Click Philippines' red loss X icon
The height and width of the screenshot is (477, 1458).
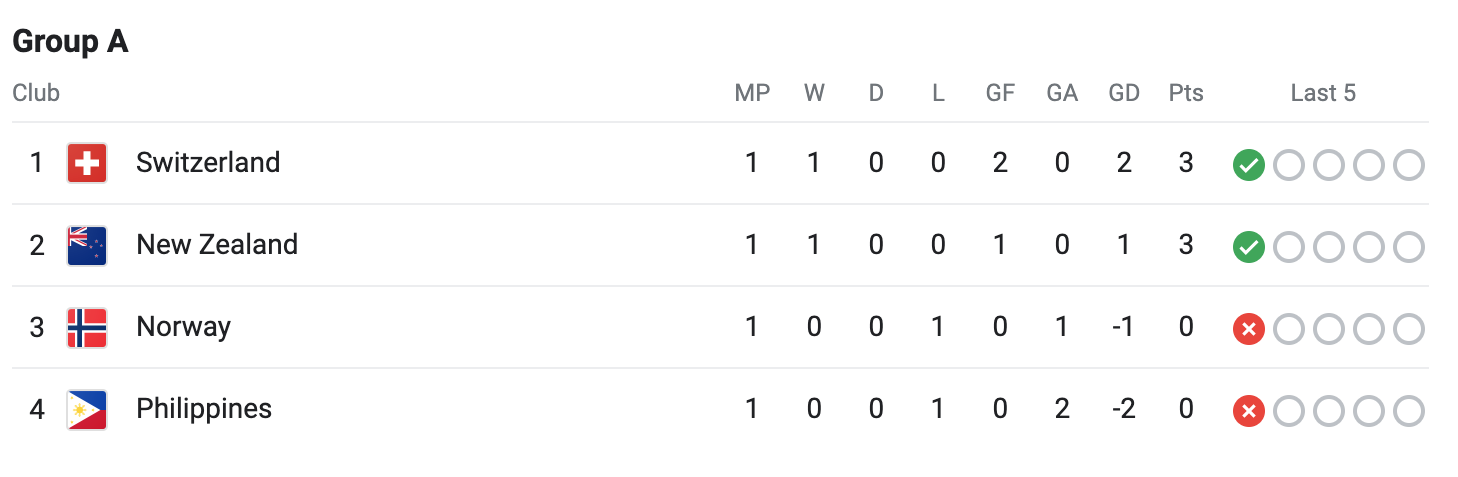tap(1248, 411)
